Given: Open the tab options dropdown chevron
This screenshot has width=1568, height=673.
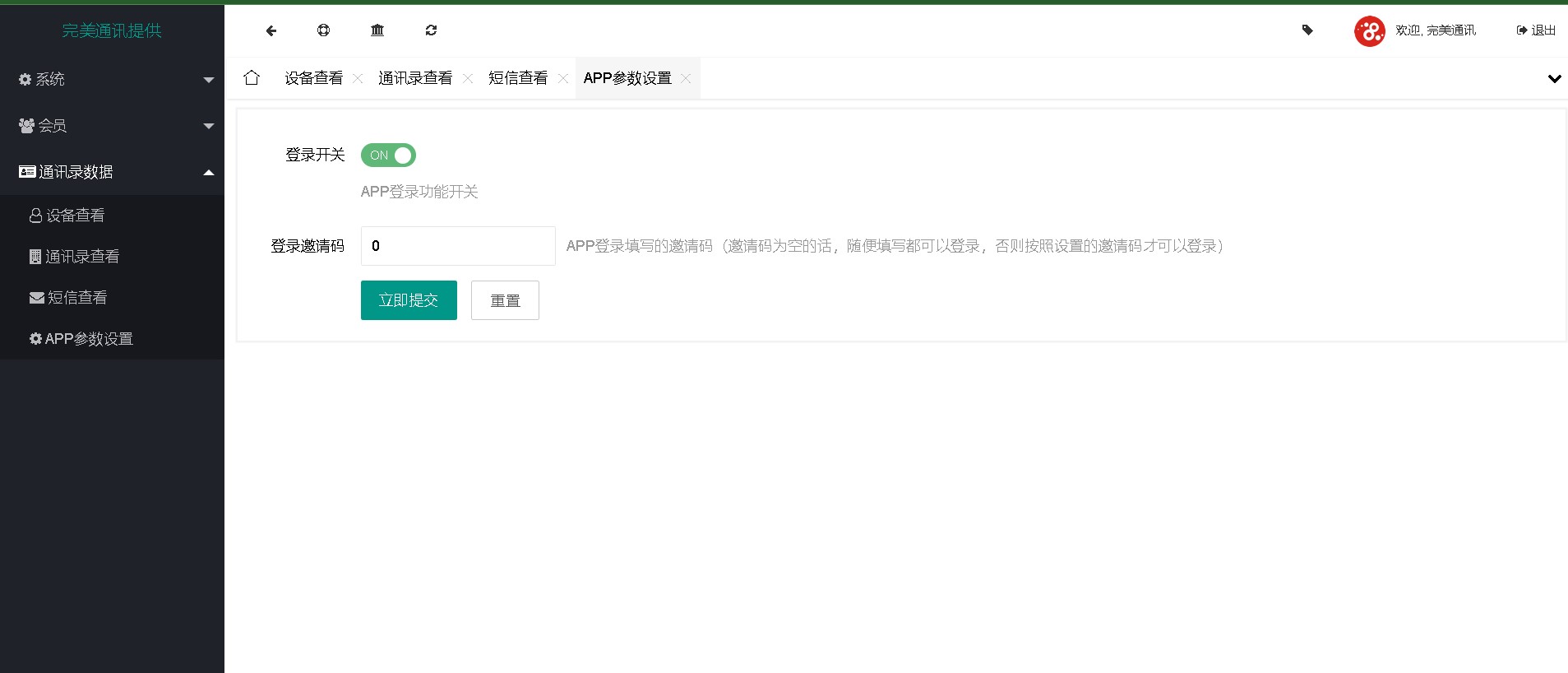Looking at the screenshot, I should point(1554,79).
